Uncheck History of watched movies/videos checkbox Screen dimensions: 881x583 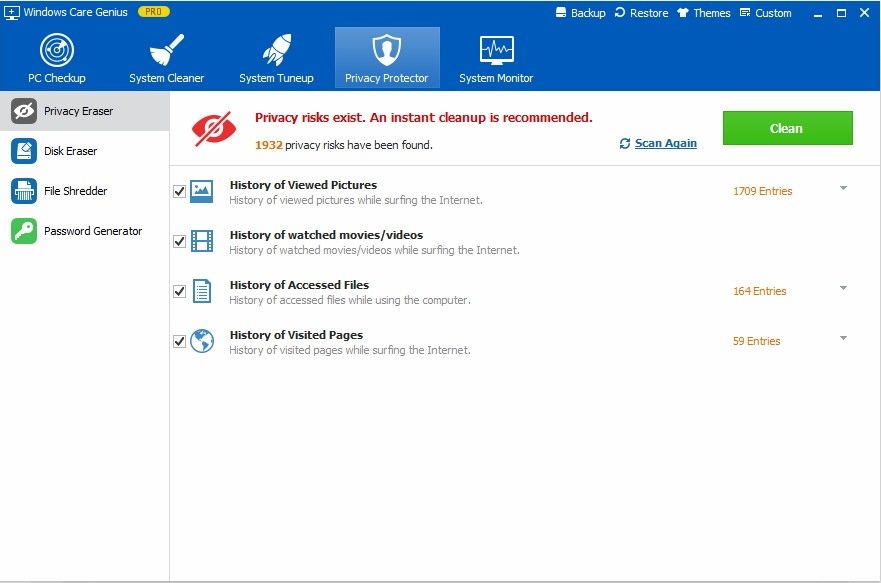pos(179,242)
